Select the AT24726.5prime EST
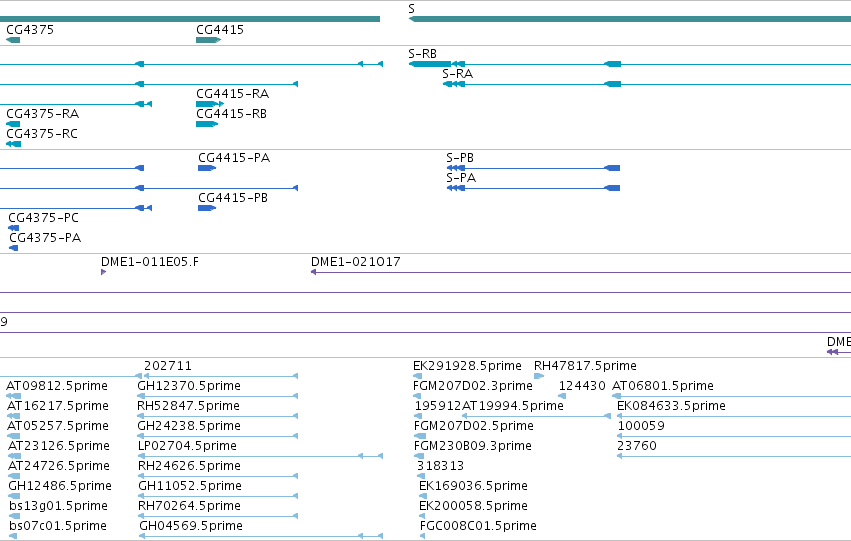Screen dimensions: 851x541 point(59,466)
